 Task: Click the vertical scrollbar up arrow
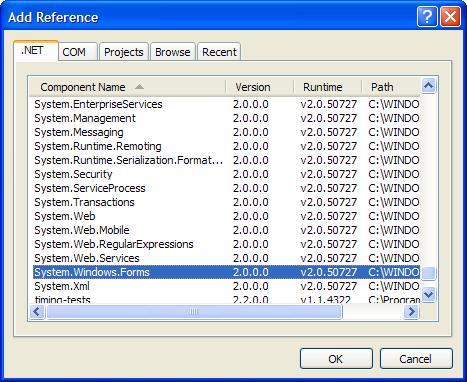click(428, 86)
